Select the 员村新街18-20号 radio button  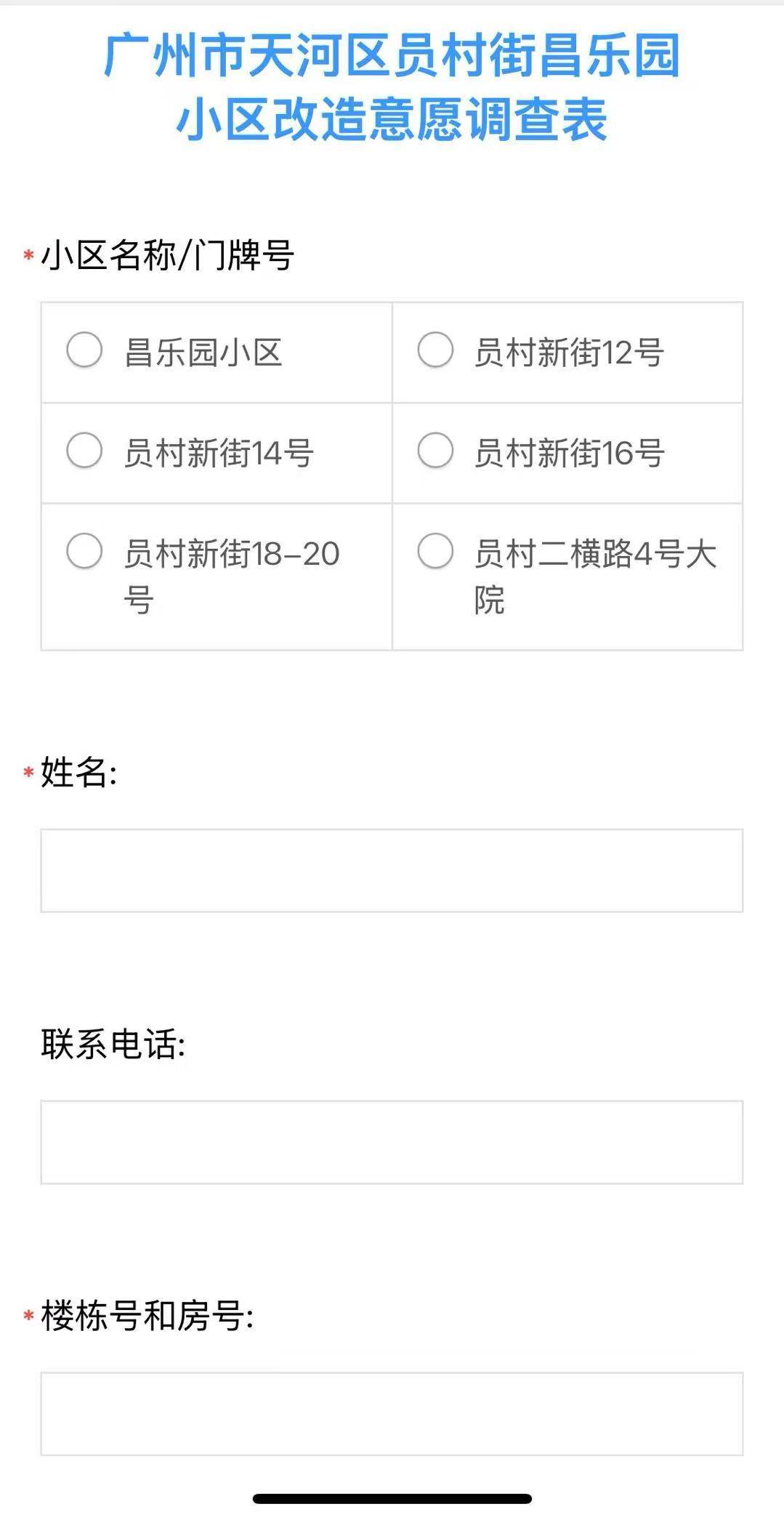(84, 550)
